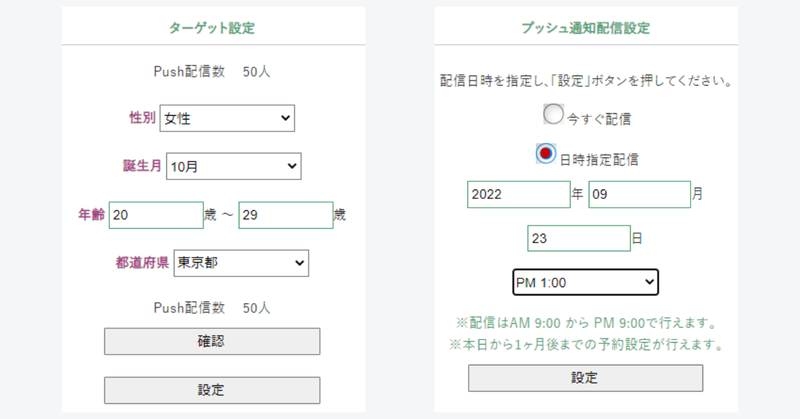Viewport: 800px width, 419px height.
Task: Click the month field showing 09
Action: pos(640,194)
